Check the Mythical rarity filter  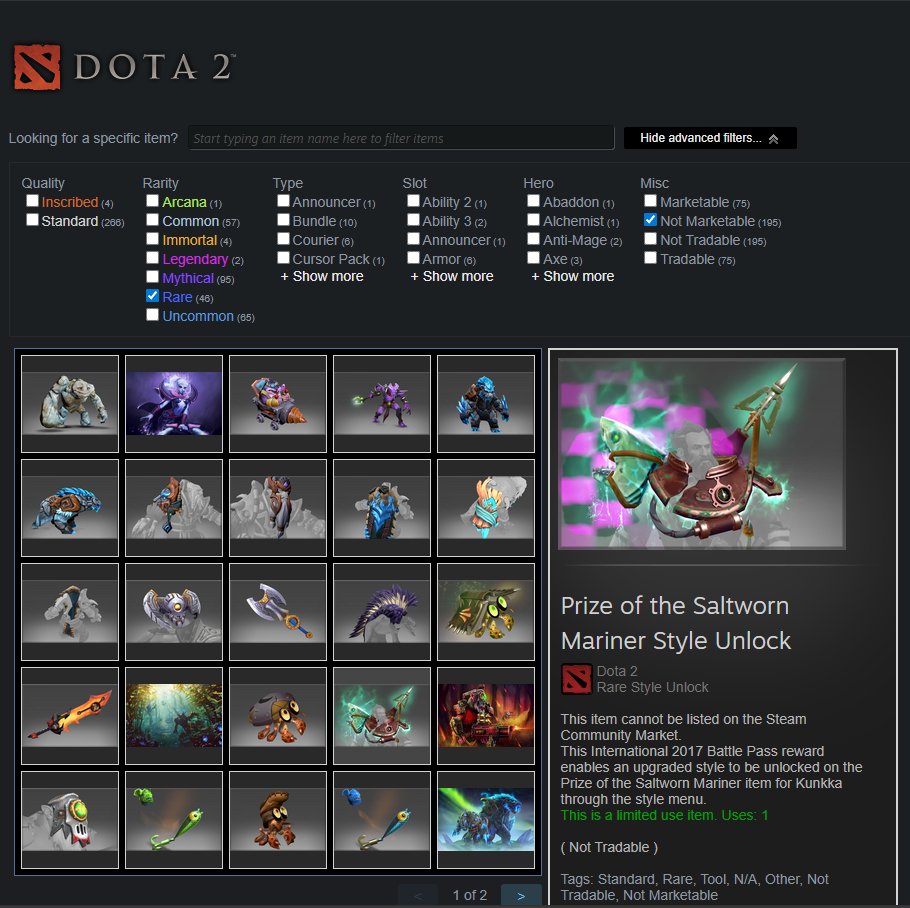(x=152, y=277)
